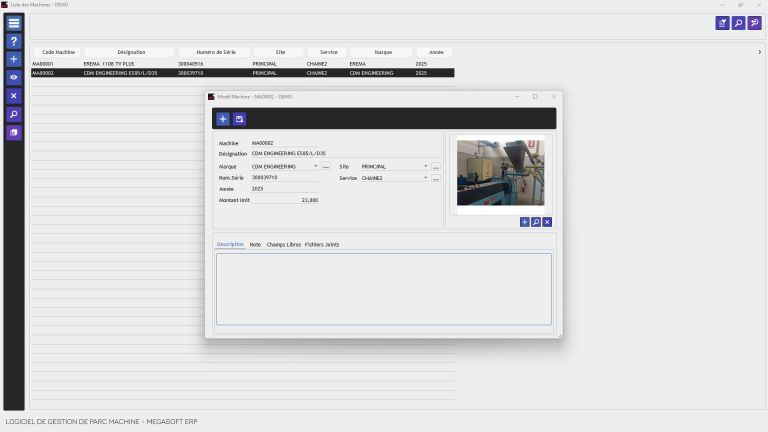Click the Année column header
Screen dimensions: 768x432
(435, 52)
